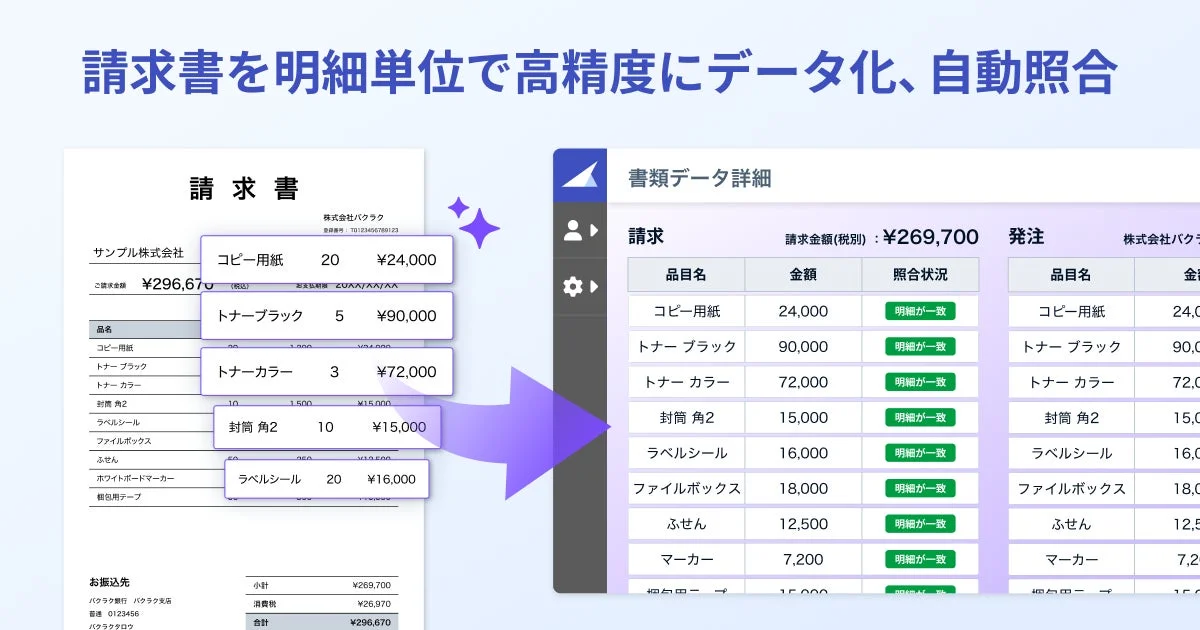The width and height of the screenshot is (1200, 630).
Task: Click the 明細が一致 badge for コピー用紙
Action: (x=920, y=311)
